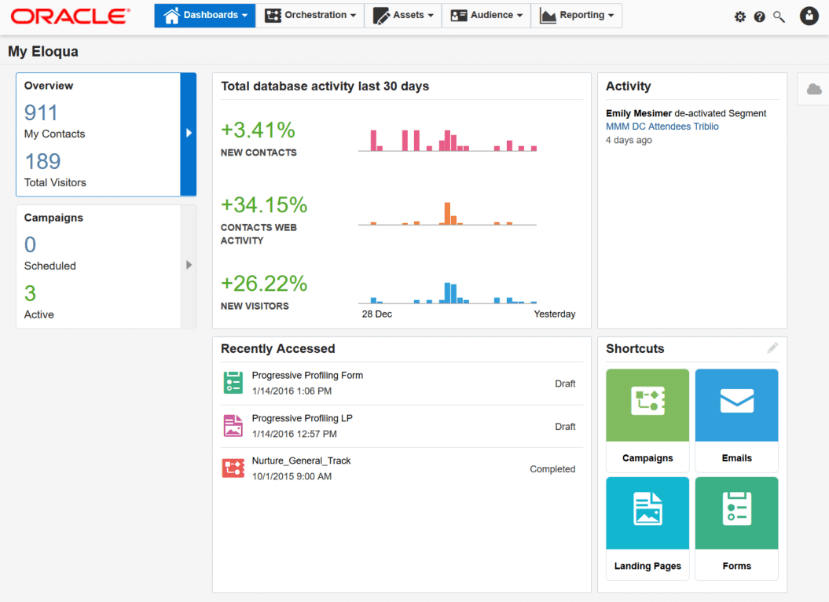Viewport: 829px width, 602px height.
Task: Open the settings gear icon
Action: tap(740, 17)
